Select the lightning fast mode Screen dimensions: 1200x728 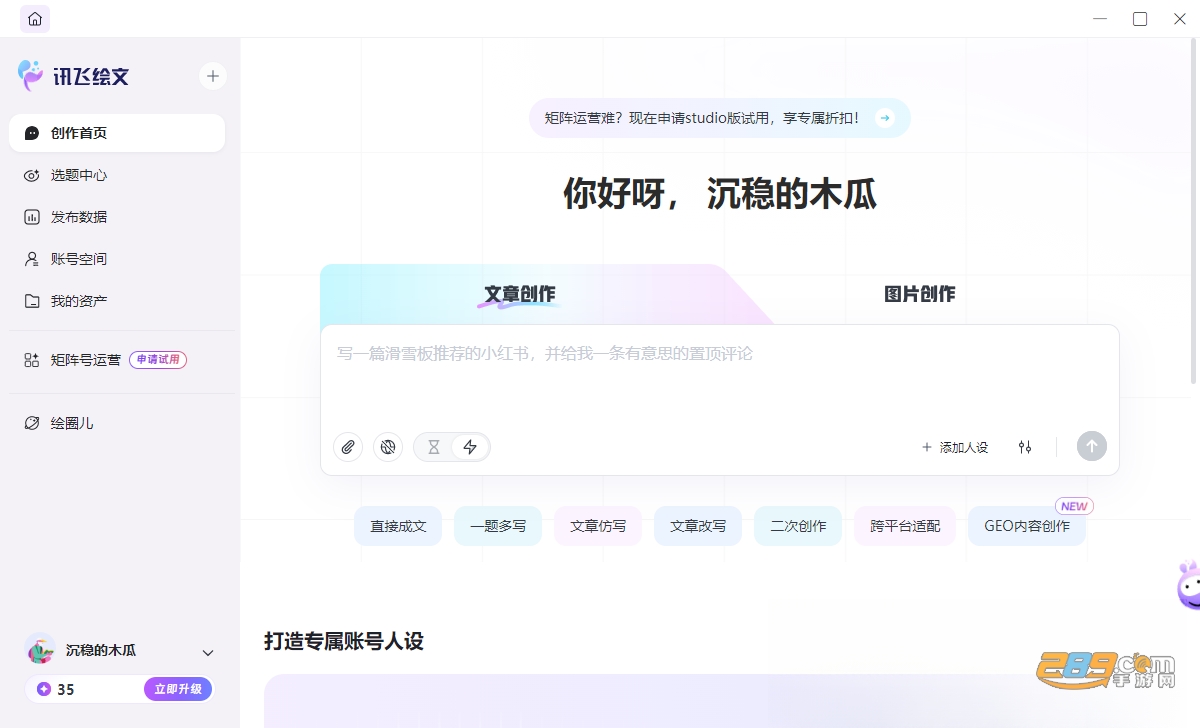tap(470, 447)
